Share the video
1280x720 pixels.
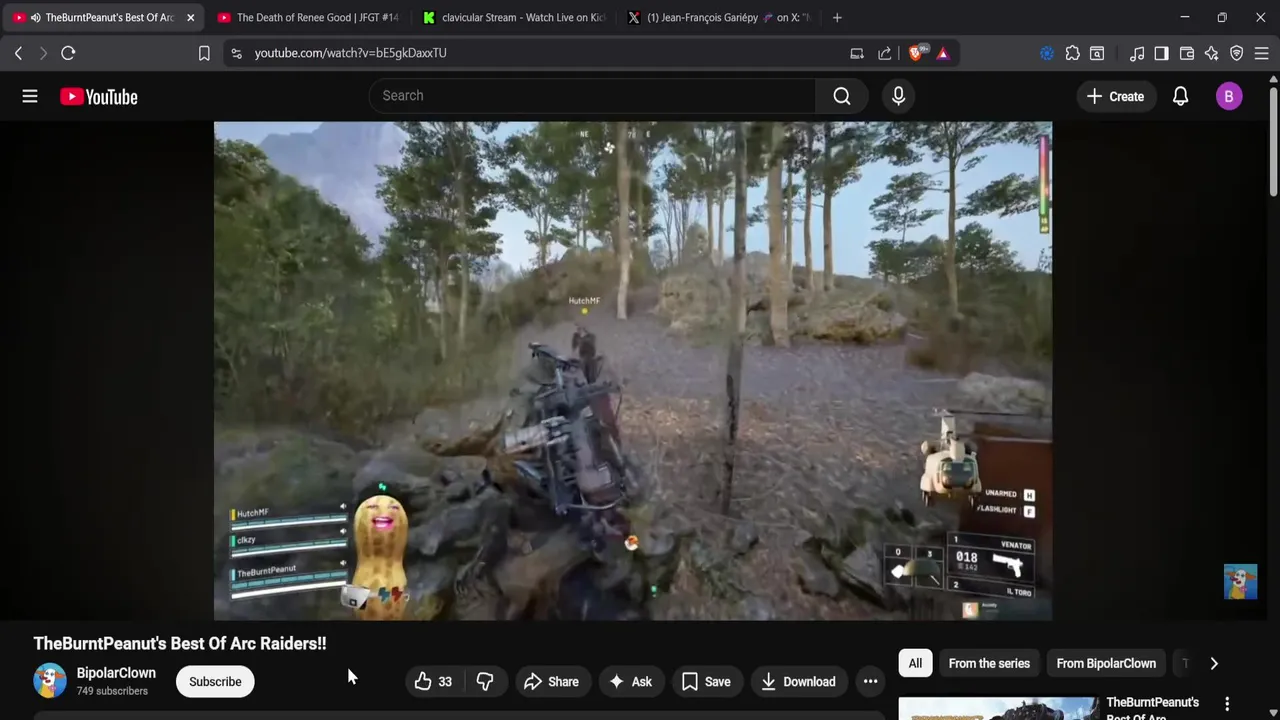coord(551,682)
